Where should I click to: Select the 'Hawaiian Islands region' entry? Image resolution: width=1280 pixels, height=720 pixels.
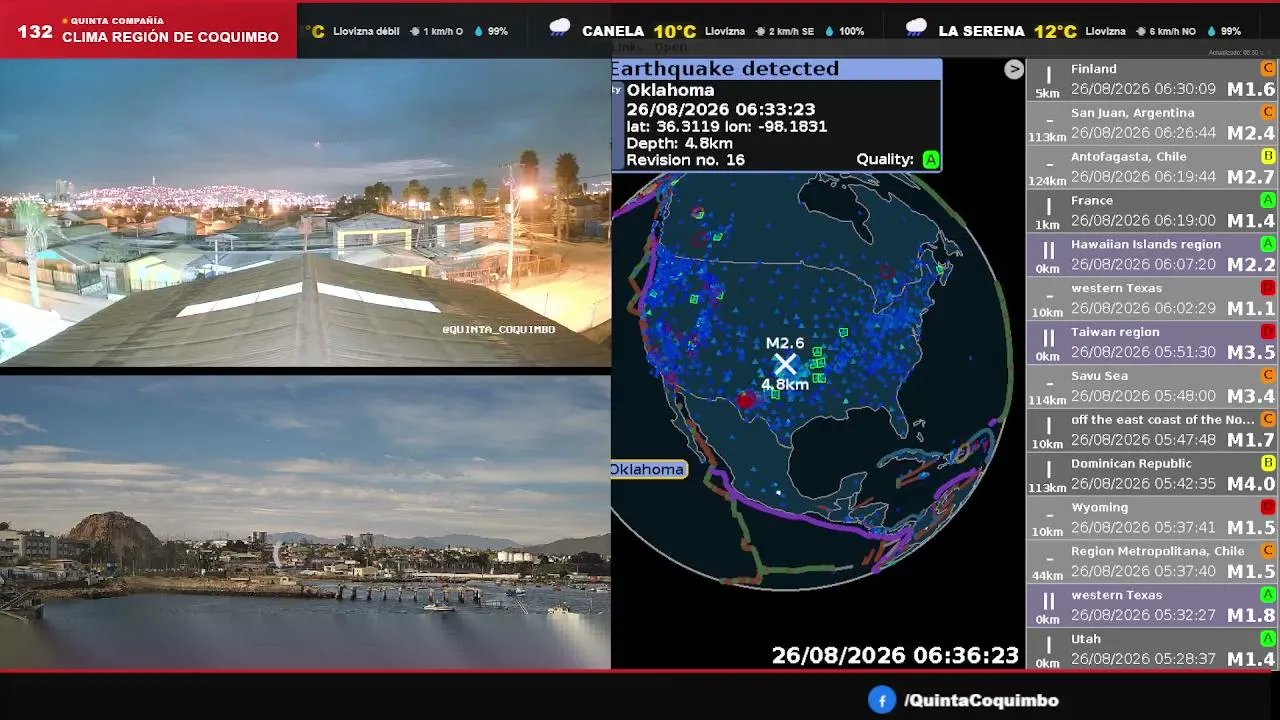1146,244
